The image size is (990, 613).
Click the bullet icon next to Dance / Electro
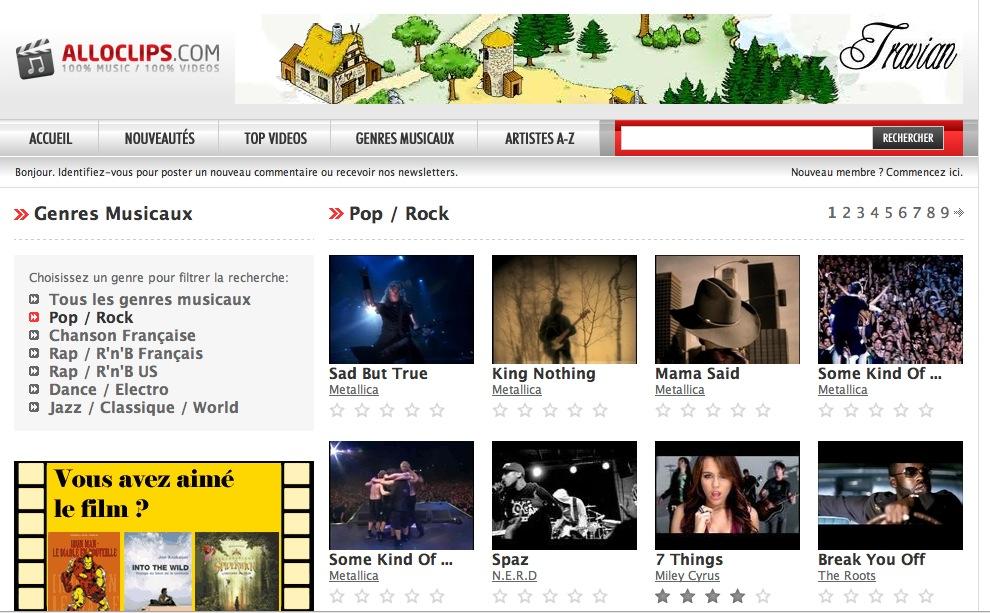[x=34, y=390]
